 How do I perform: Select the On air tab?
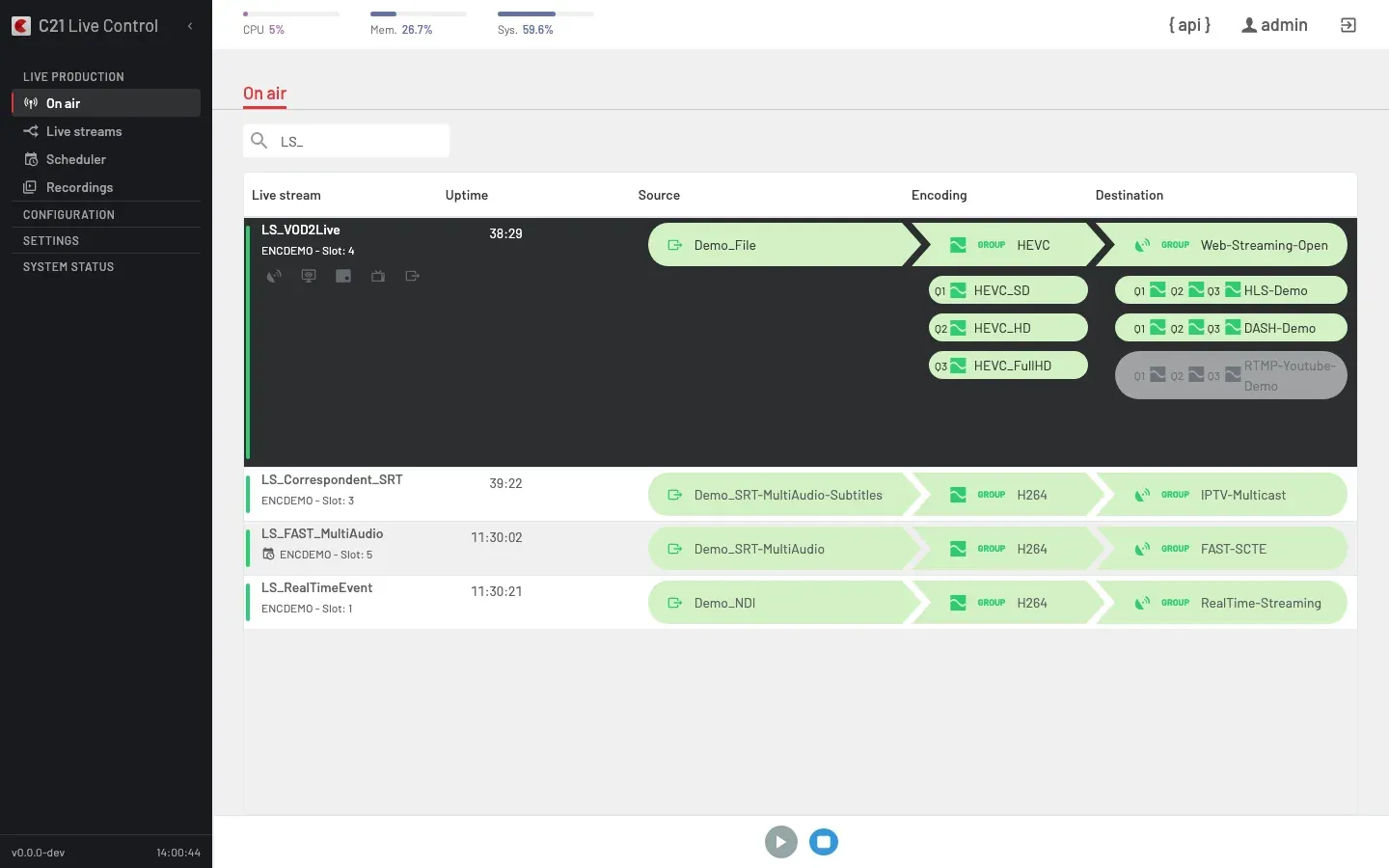click(x=264, y=94)
